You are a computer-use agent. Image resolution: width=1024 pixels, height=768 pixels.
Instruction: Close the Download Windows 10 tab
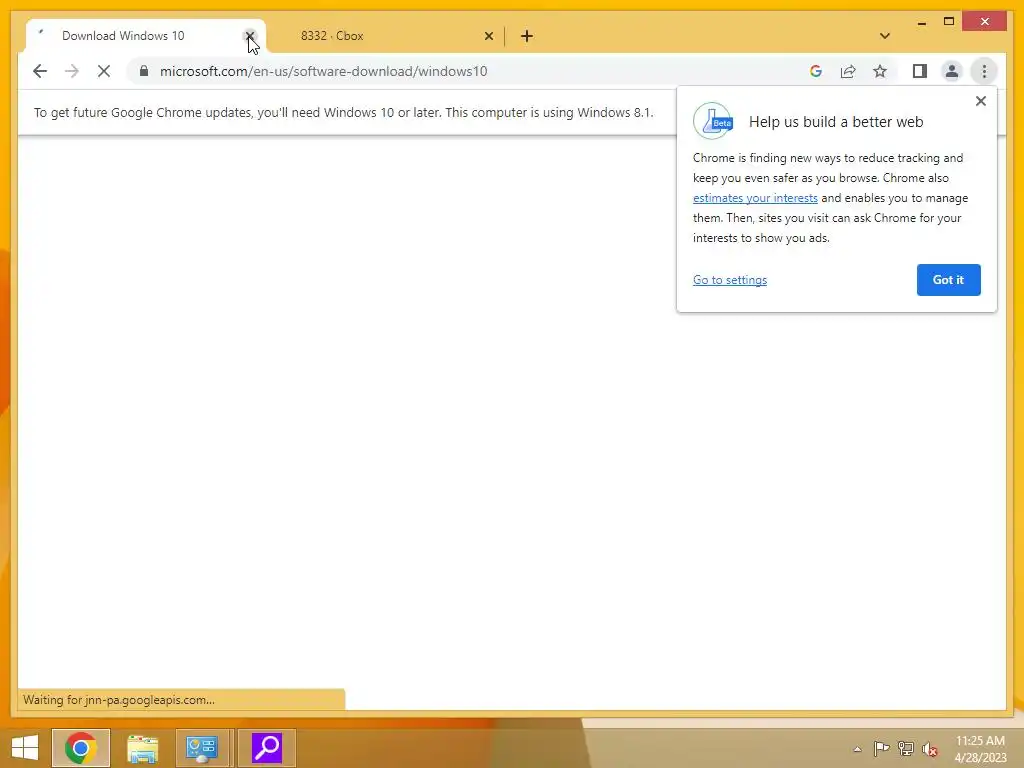click(x=249, y=36)
